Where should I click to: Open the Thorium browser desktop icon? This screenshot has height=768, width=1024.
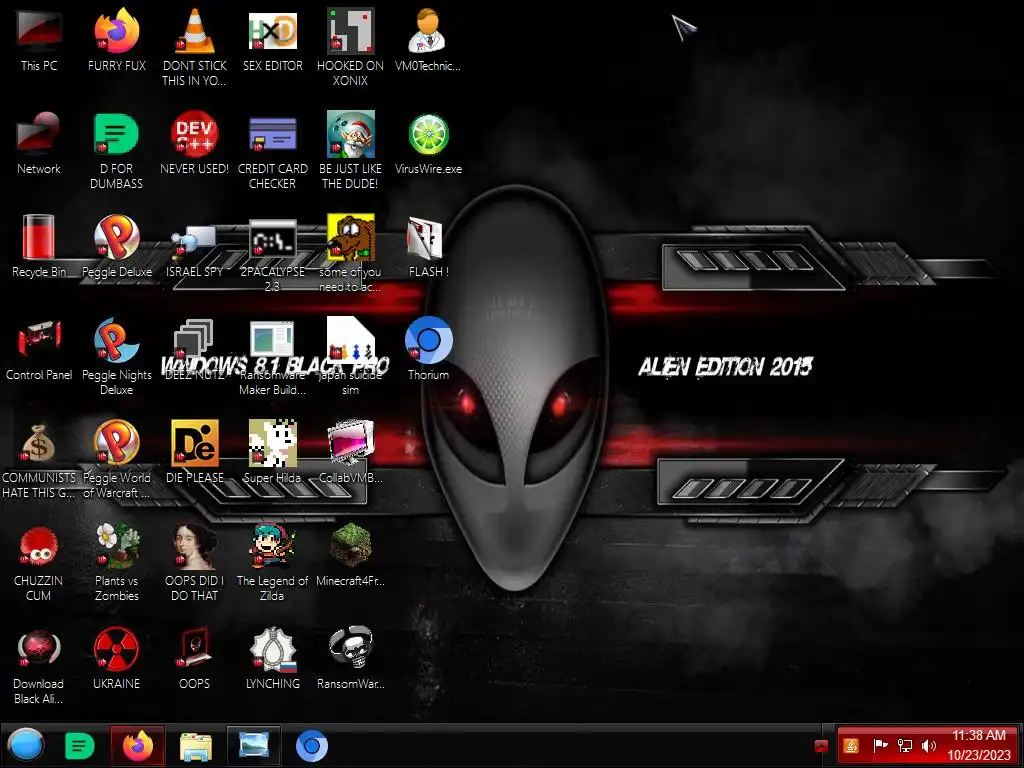click(x=428, y=349)
